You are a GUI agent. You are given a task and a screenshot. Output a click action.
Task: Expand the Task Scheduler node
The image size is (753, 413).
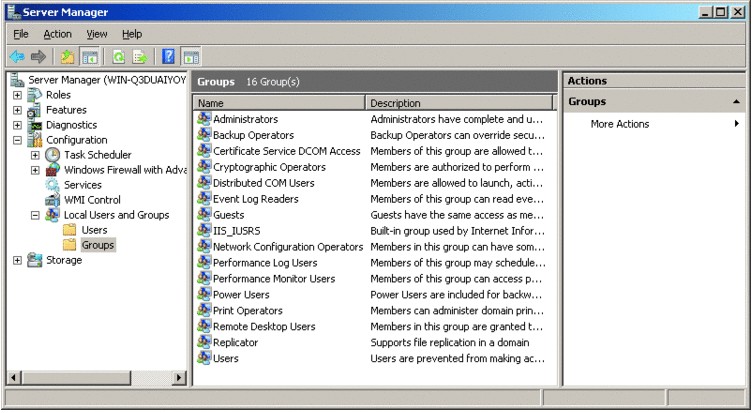(x=35, y=155)
